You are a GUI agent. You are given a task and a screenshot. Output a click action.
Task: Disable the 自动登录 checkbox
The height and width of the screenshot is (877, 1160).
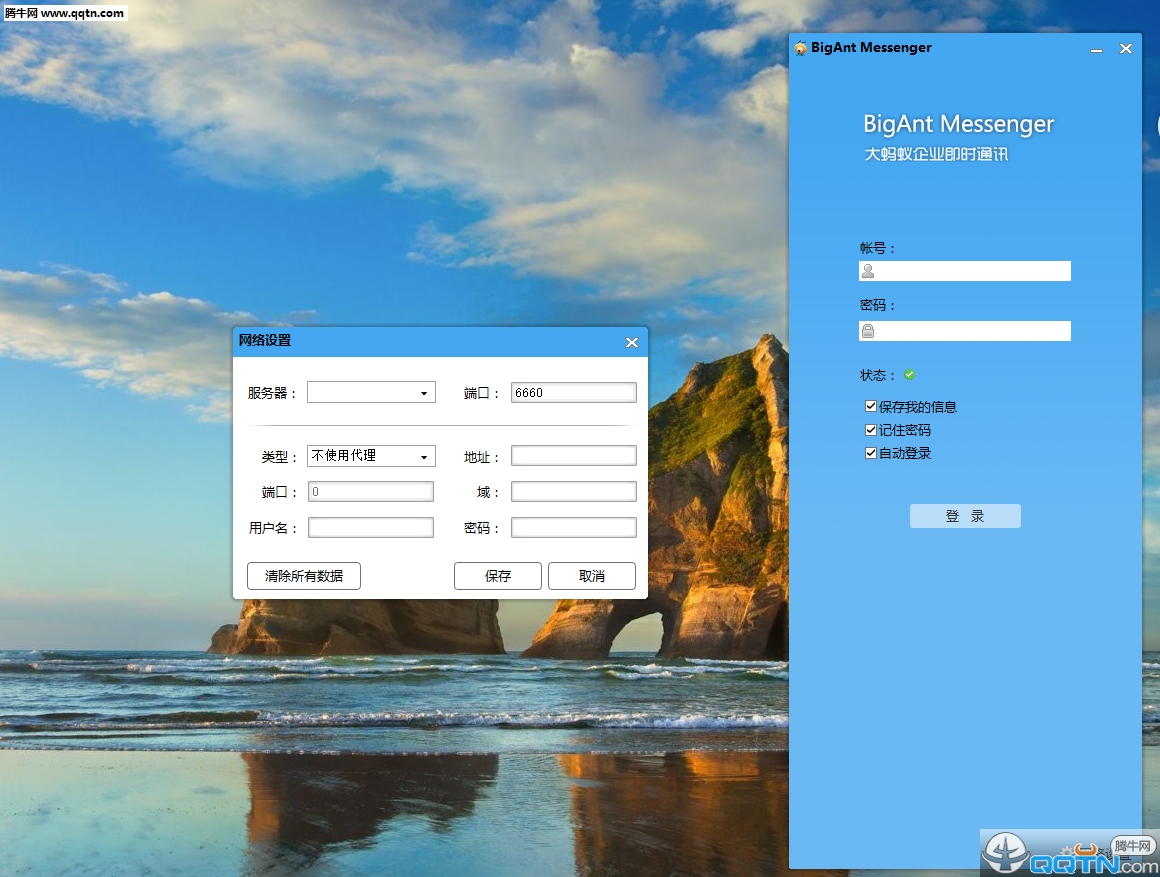871,453
